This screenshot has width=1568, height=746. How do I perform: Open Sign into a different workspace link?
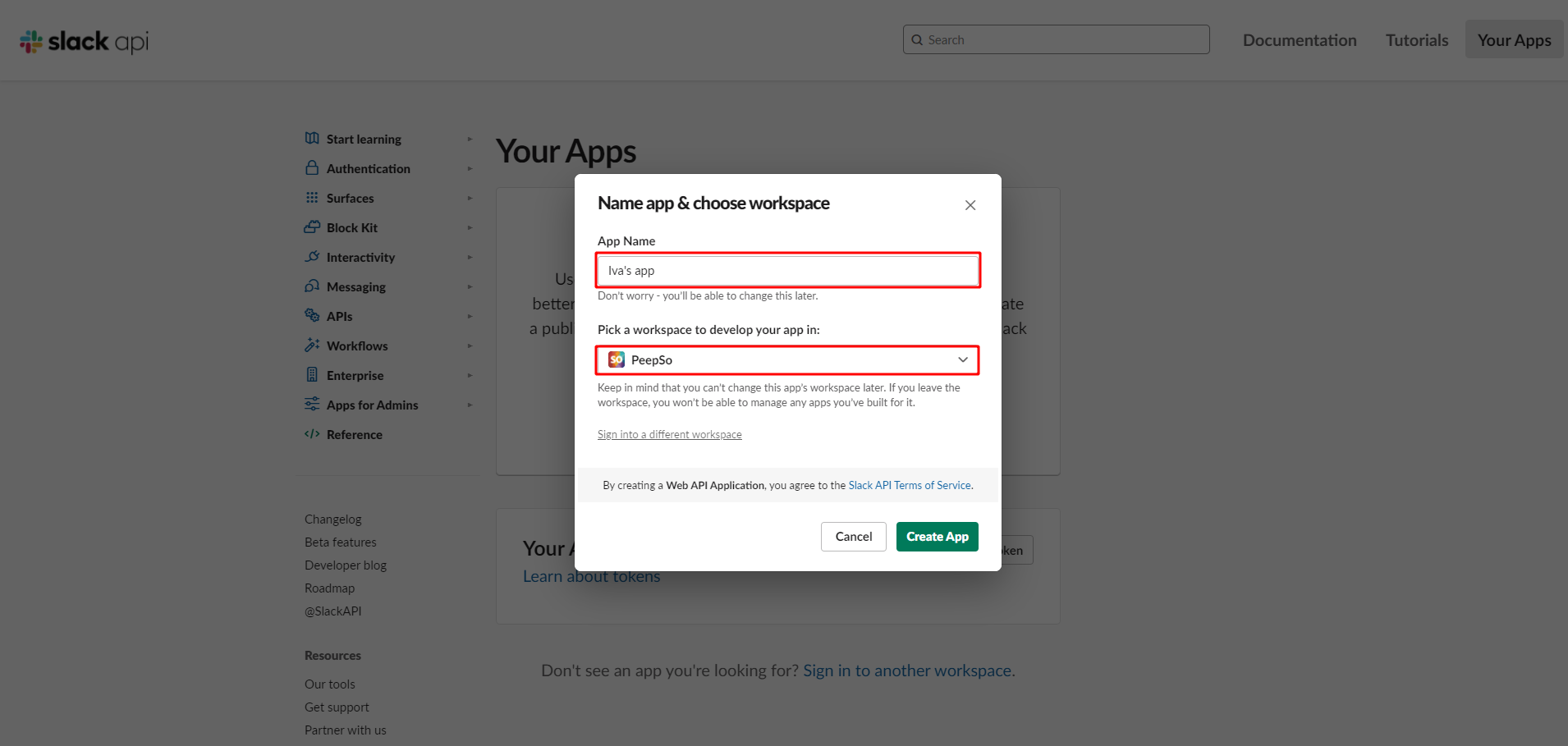(x=670, y=435)
